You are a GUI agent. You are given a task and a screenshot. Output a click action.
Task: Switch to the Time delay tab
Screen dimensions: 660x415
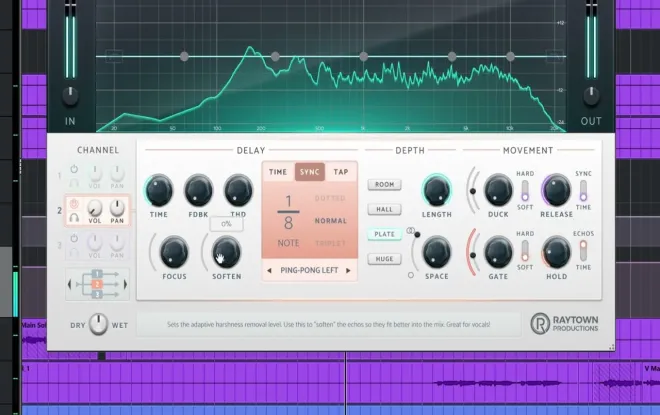(x=278, y=172)
